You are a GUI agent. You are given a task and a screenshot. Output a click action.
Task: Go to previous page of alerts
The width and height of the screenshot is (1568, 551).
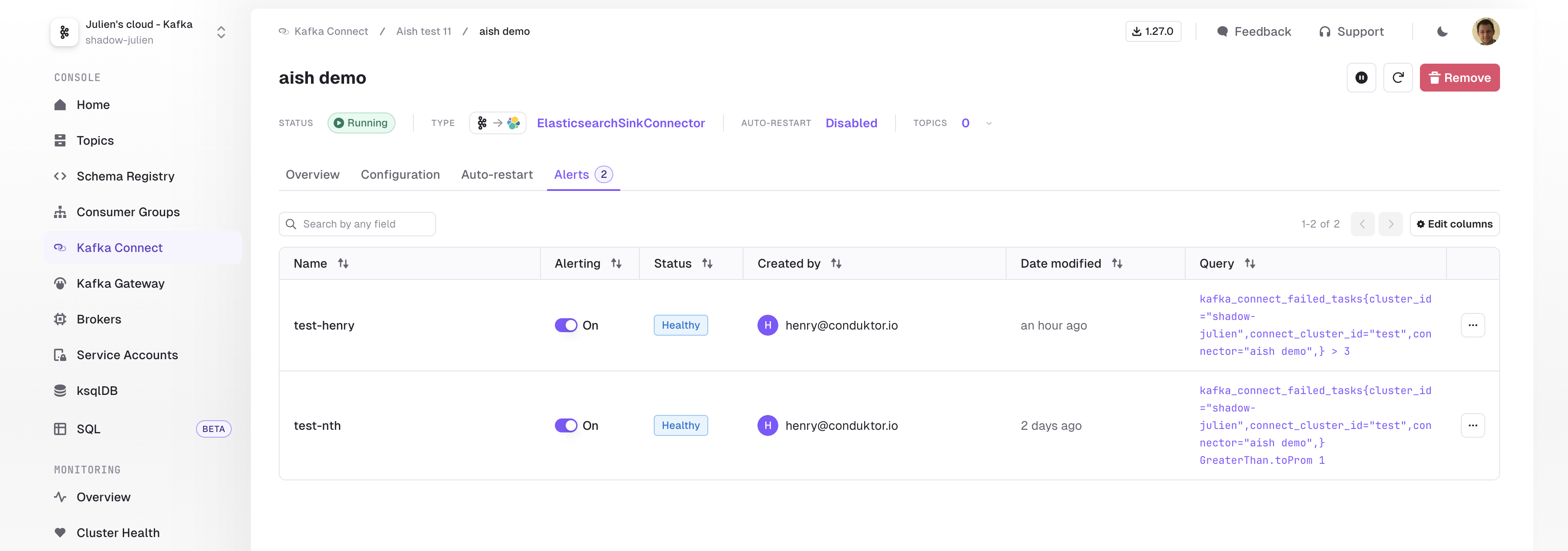[1362, 224]
